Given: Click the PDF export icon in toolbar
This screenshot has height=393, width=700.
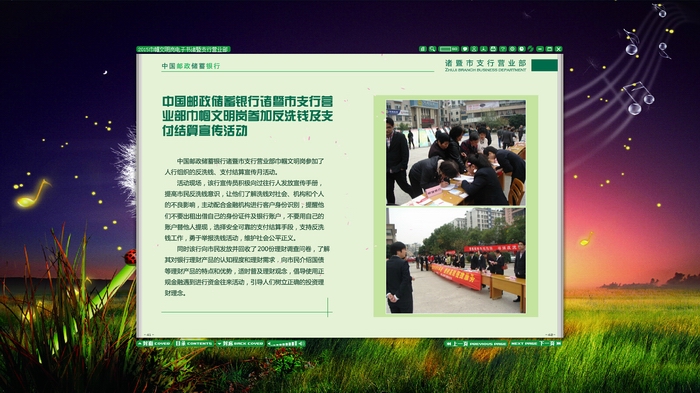Looking at the screenshot, I should 483,49.
